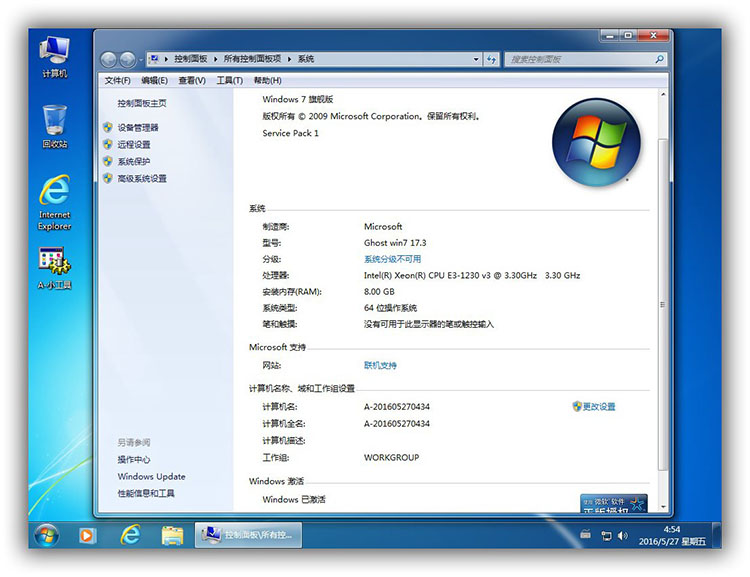Click the vertical scrollbar thumb
750x577 pixels.
point(663,304)
